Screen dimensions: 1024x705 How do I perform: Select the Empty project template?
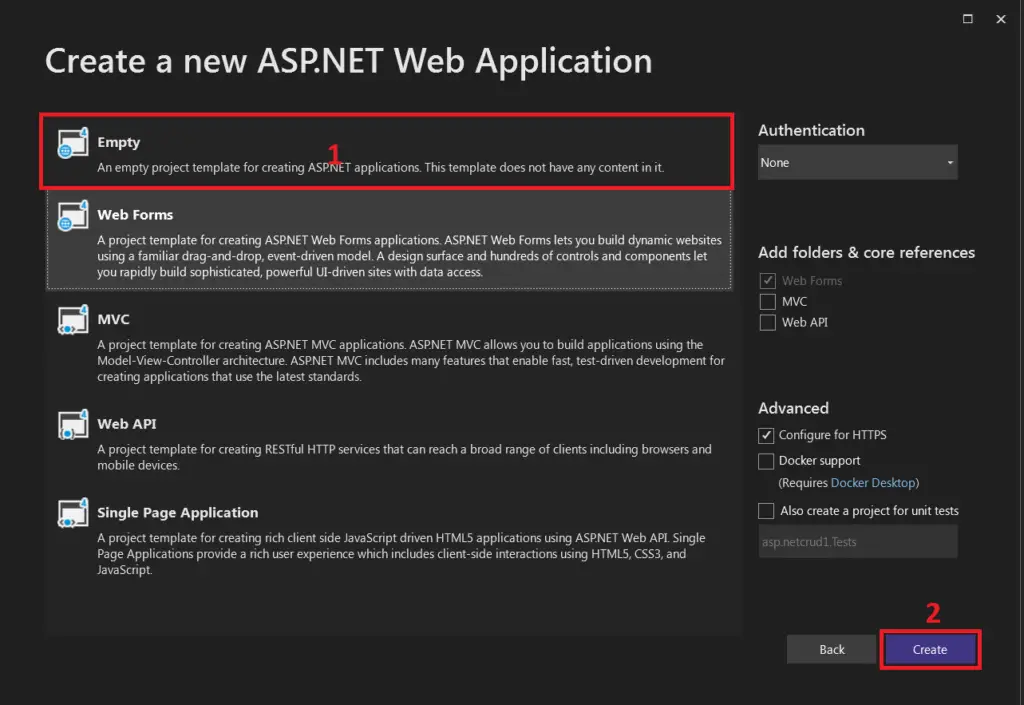[x=387, y=152]
